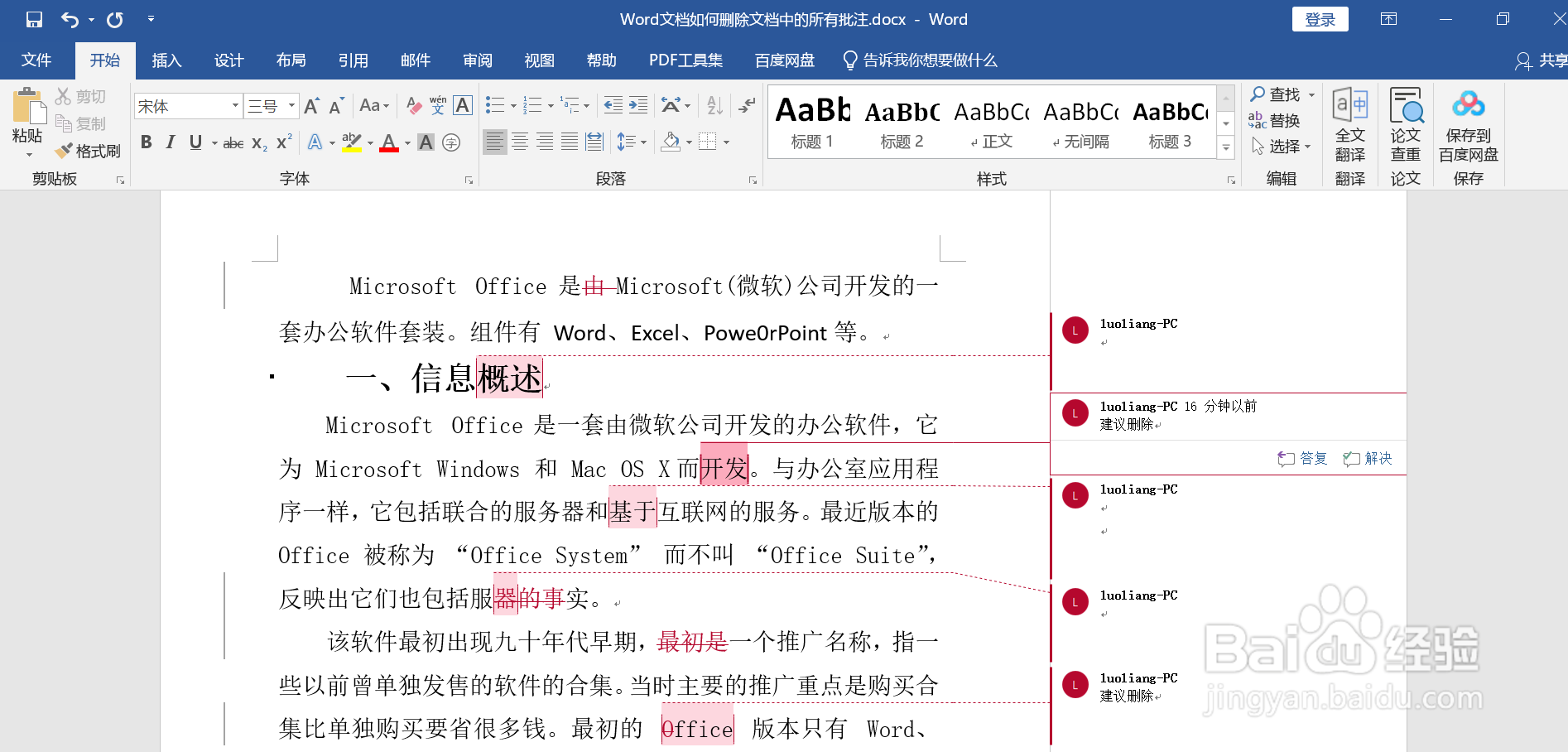Increase font size with the large A icon
This screenshot has height=752, width=1568.
(x=311, y=106)
